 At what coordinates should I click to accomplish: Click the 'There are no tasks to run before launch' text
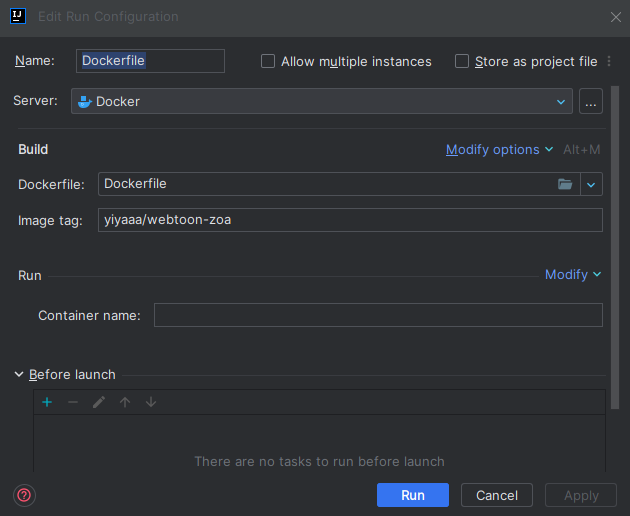tap(319, 461)
